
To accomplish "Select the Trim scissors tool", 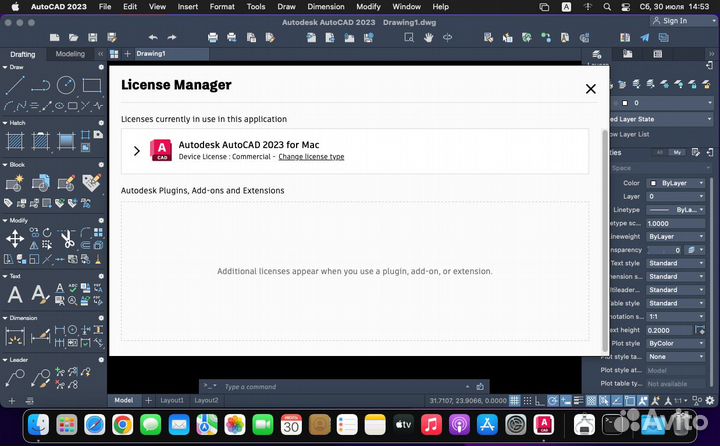I will click(66, 238).
